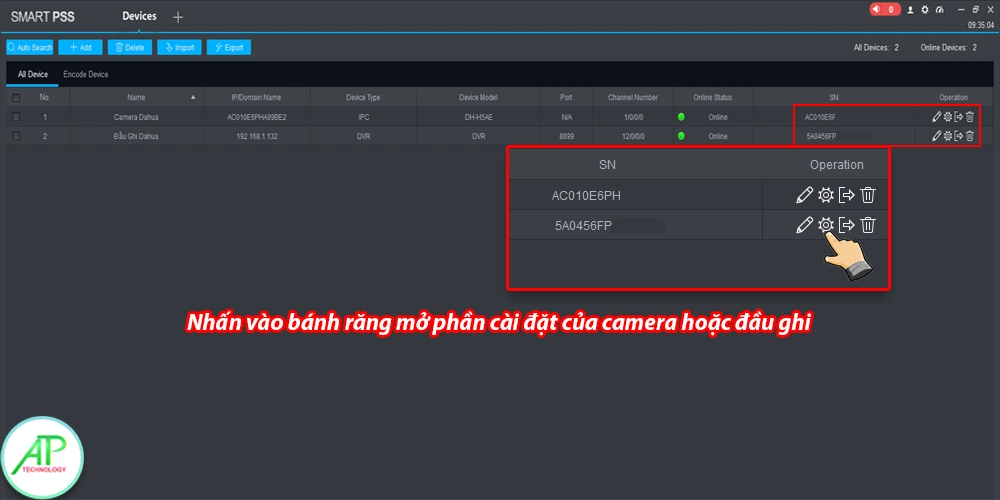Screen dimensions: 1000x500
Task: Click the 'Online Devices: 2' counter
Action: 948,48
